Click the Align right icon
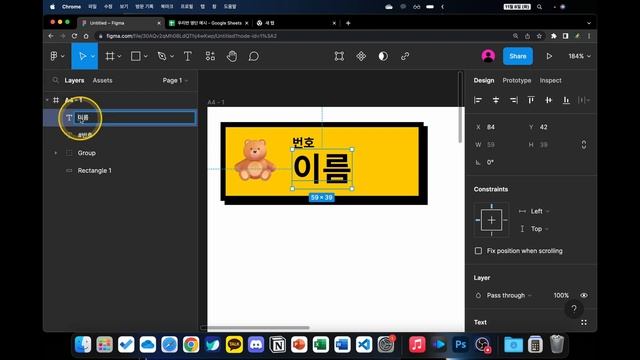 [x=513, y=100]
